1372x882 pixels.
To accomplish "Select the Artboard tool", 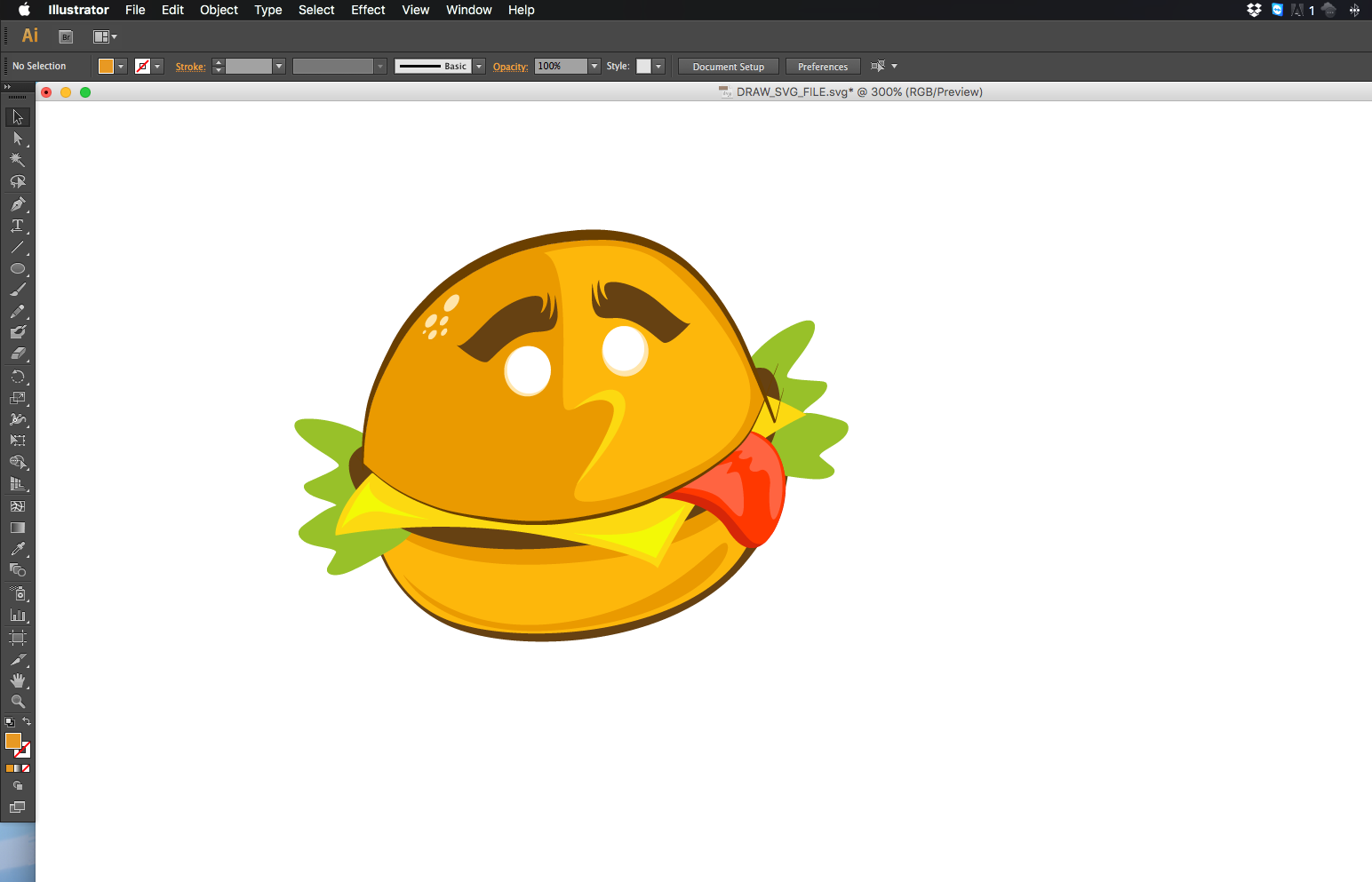I will [17, 638].
